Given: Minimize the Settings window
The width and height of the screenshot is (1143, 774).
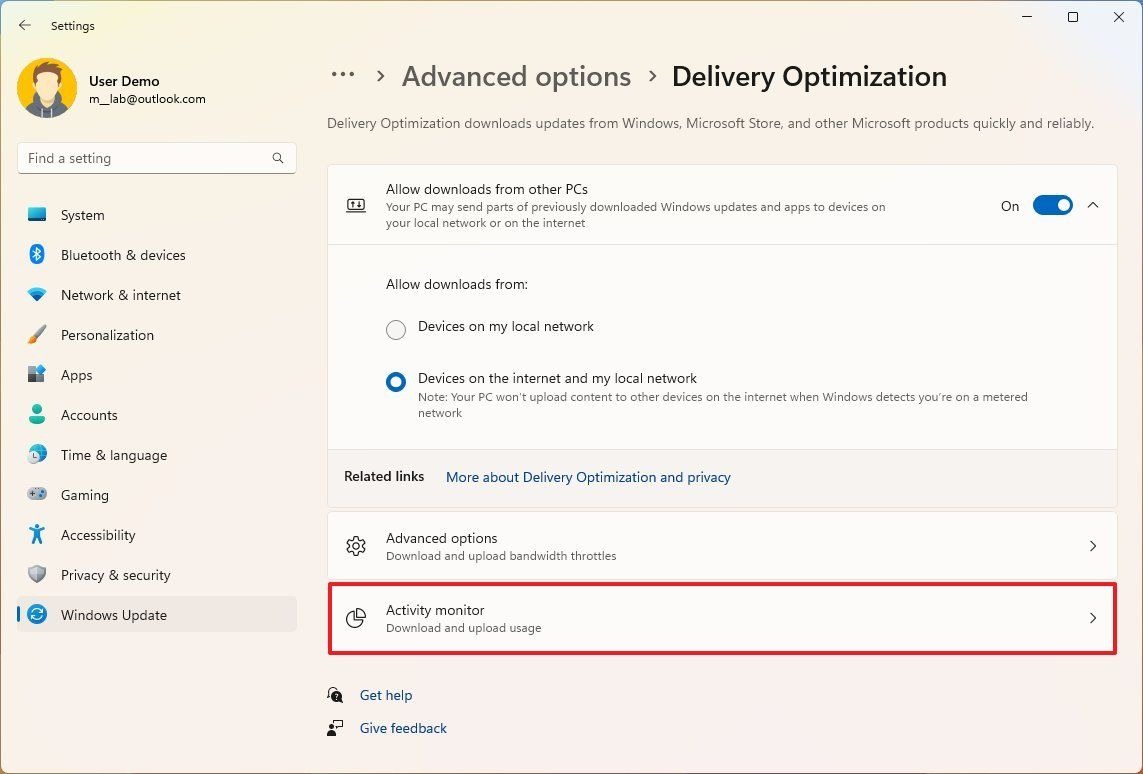Looking at the screenshot, I should (1027, 17).
